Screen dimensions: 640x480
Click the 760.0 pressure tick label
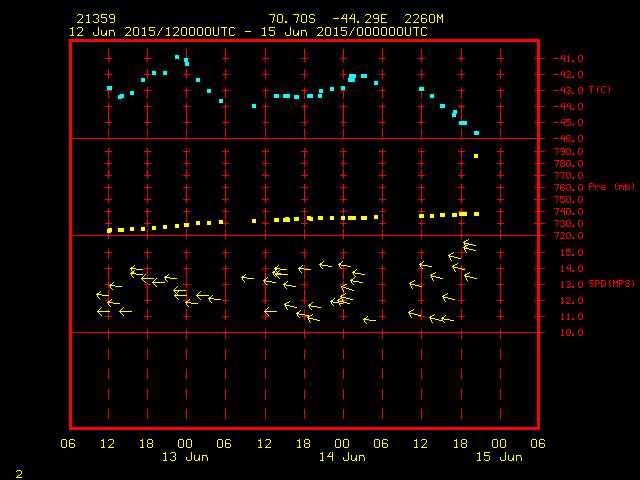(x=569, y=188)
